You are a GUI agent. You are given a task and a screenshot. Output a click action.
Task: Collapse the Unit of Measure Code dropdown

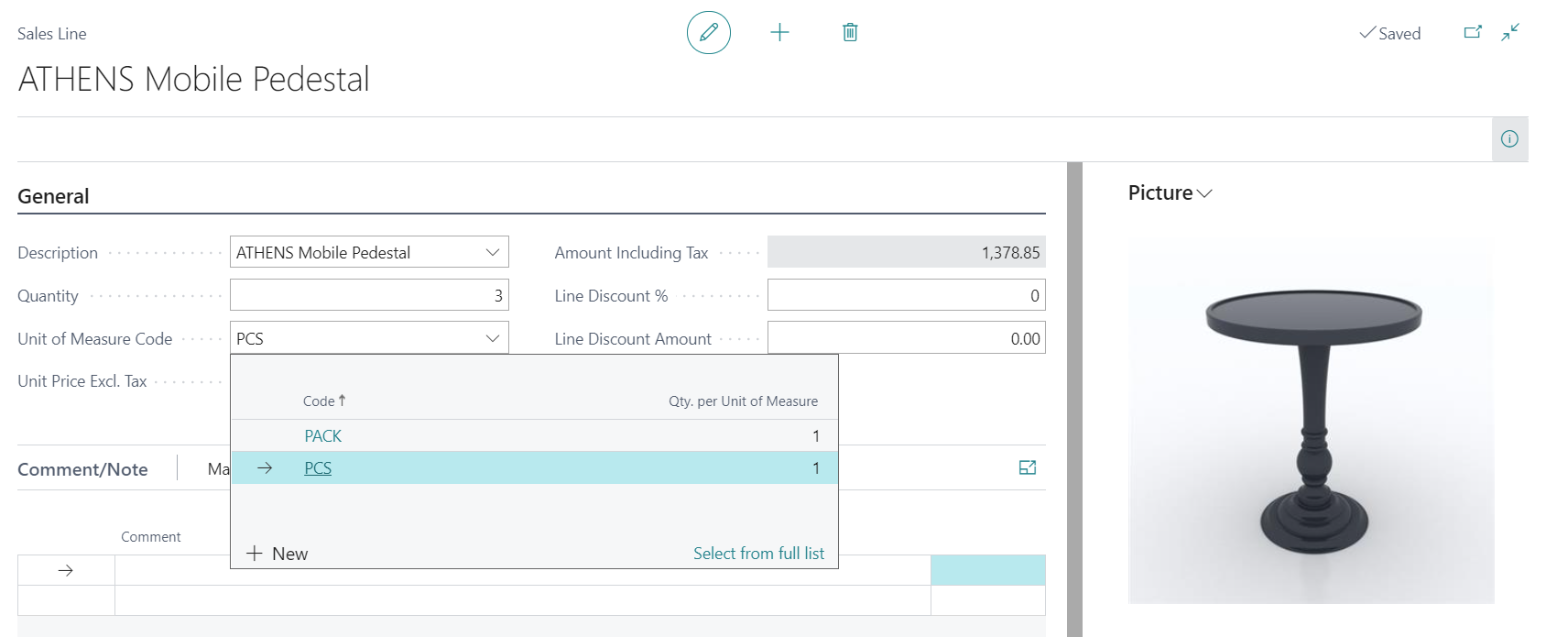click(493, 338)
